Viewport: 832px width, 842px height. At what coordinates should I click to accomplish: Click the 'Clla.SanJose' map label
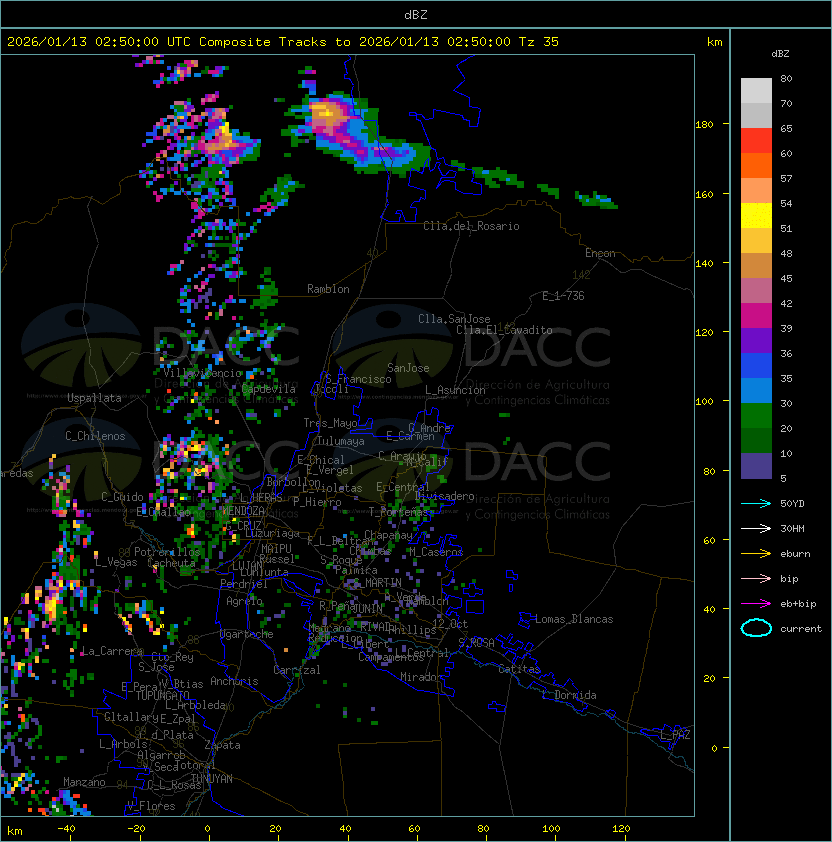pos(454,319)
